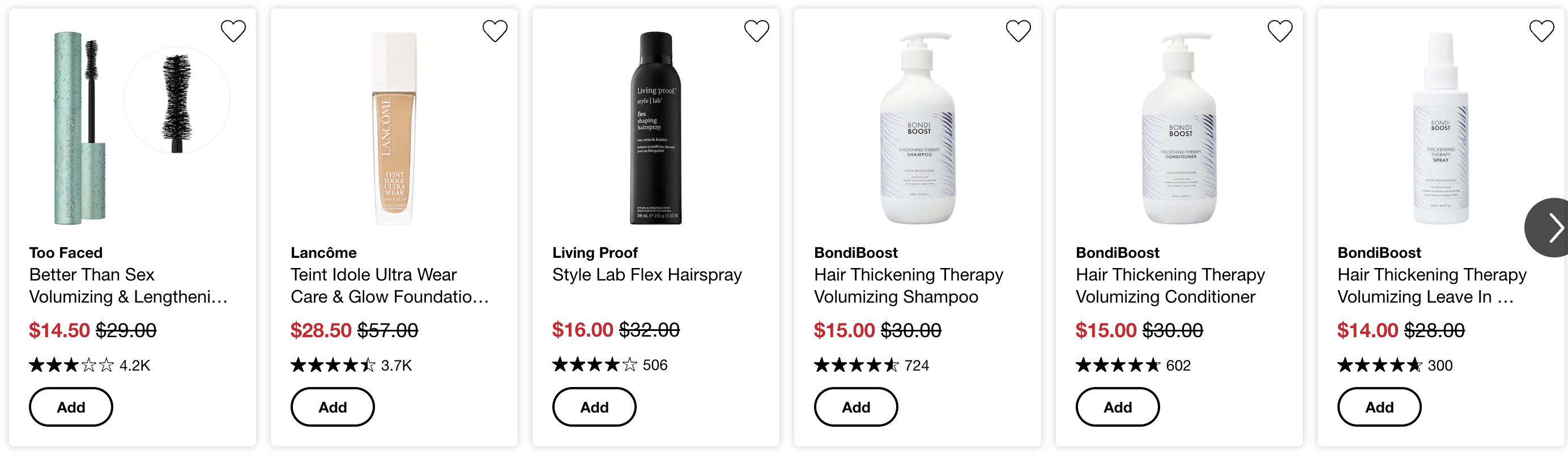Heart the BondiBoost Volumizing Shampoo card
Screen dimensions: 1568x459
tap(1019, 31)
